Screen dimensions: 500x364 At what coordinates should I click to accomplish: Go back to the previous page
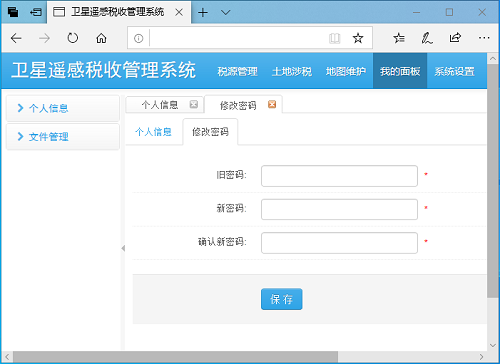tap(16, 38)
